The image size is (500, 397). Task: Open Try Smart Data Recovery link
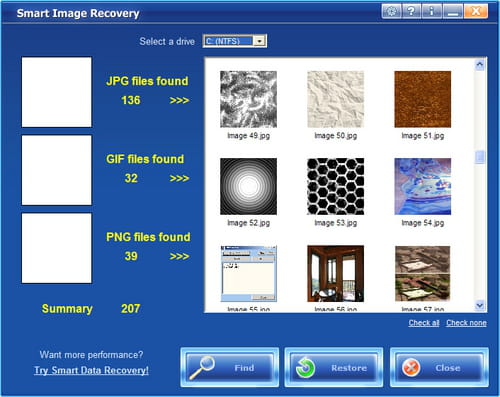pyautogui.click(x=91, y=370)
